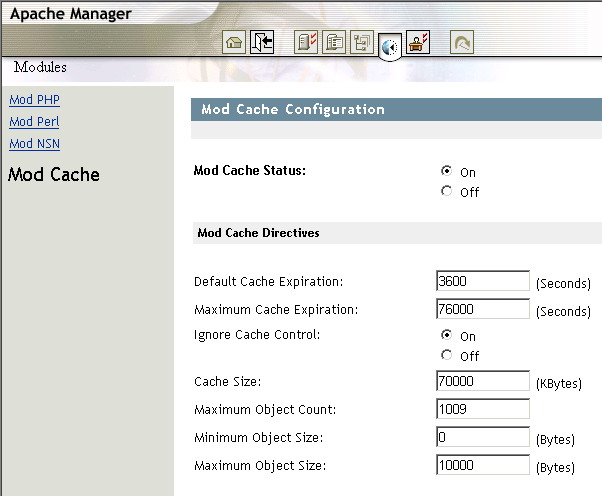Click the (KBytes) unit text

click(559, 384)
